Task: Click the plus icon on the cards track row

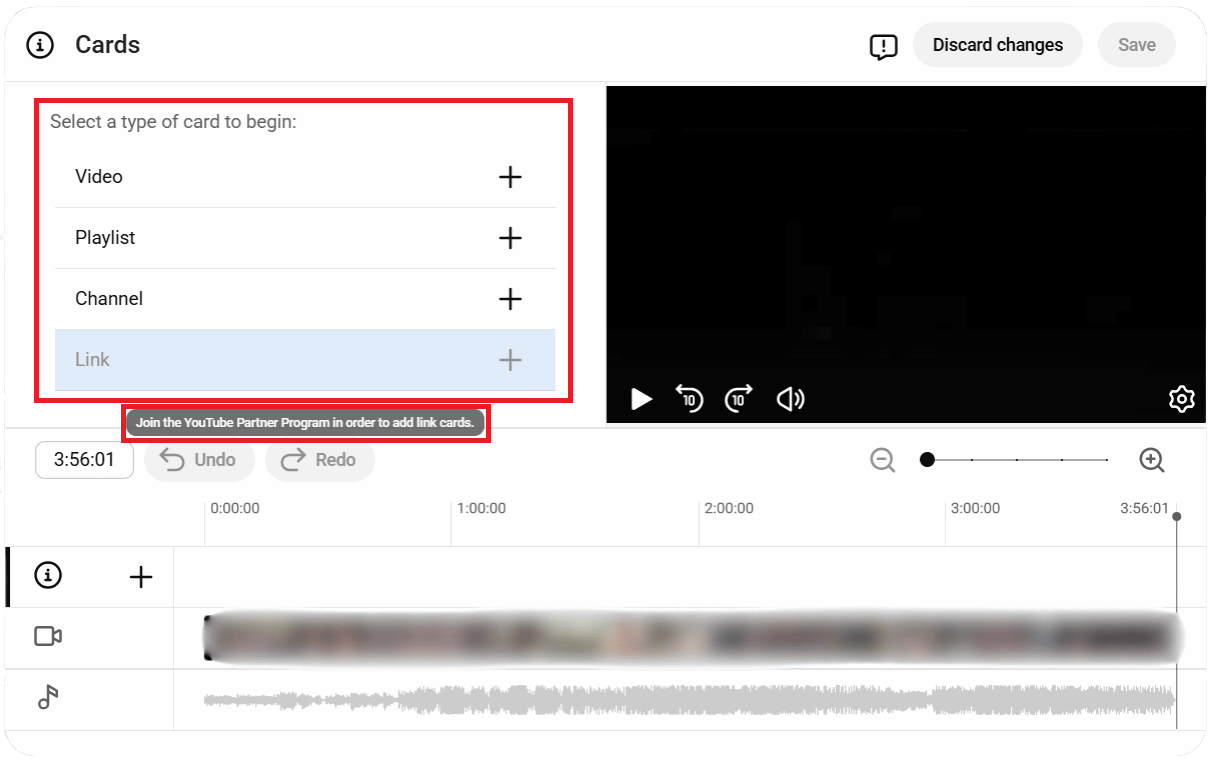Action: 141,576
